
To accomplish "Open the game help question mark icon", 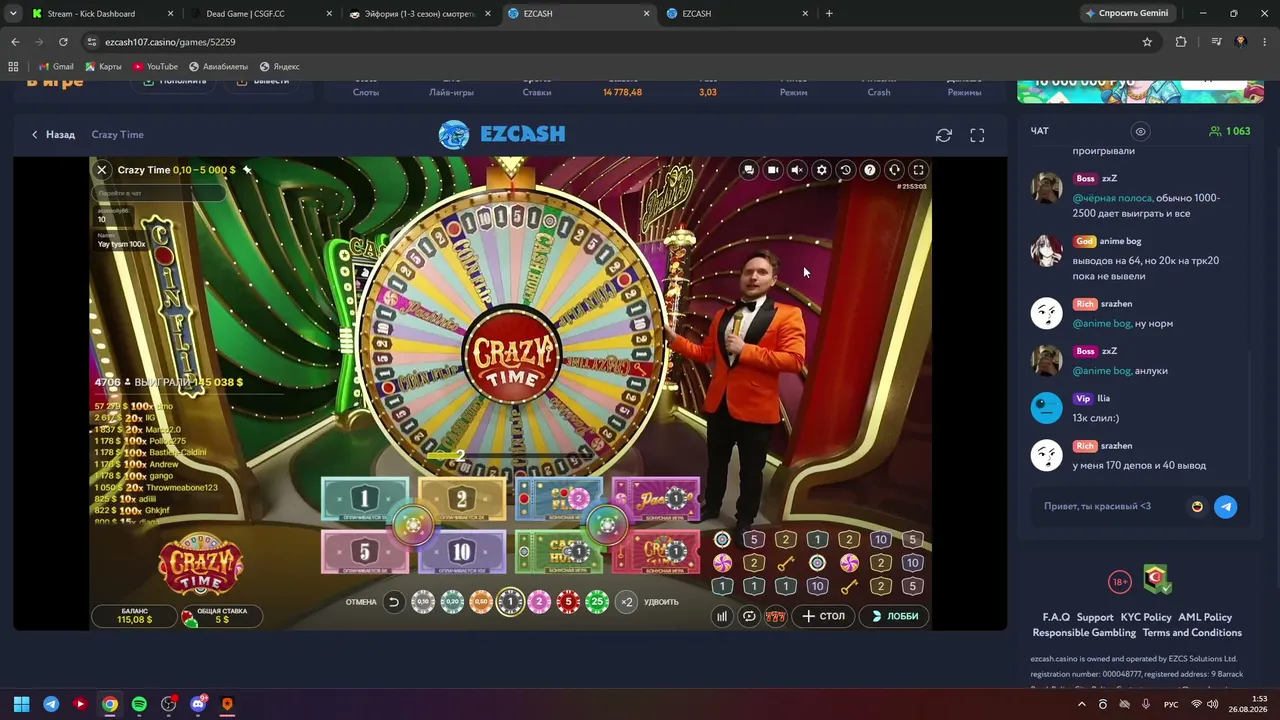I will tap(870, 170).
